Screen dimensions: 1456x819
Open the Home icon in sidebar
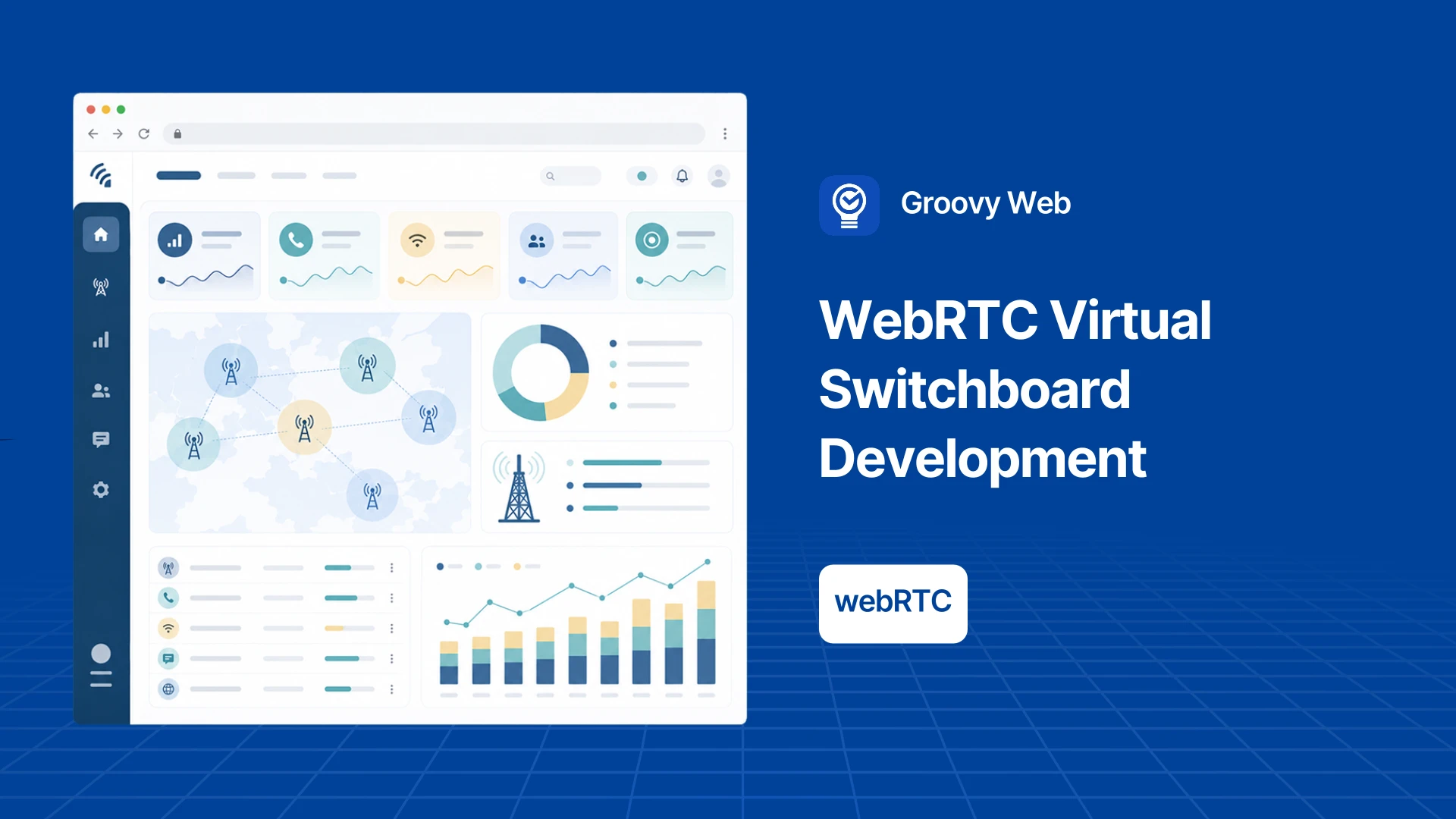coord(101,234)
